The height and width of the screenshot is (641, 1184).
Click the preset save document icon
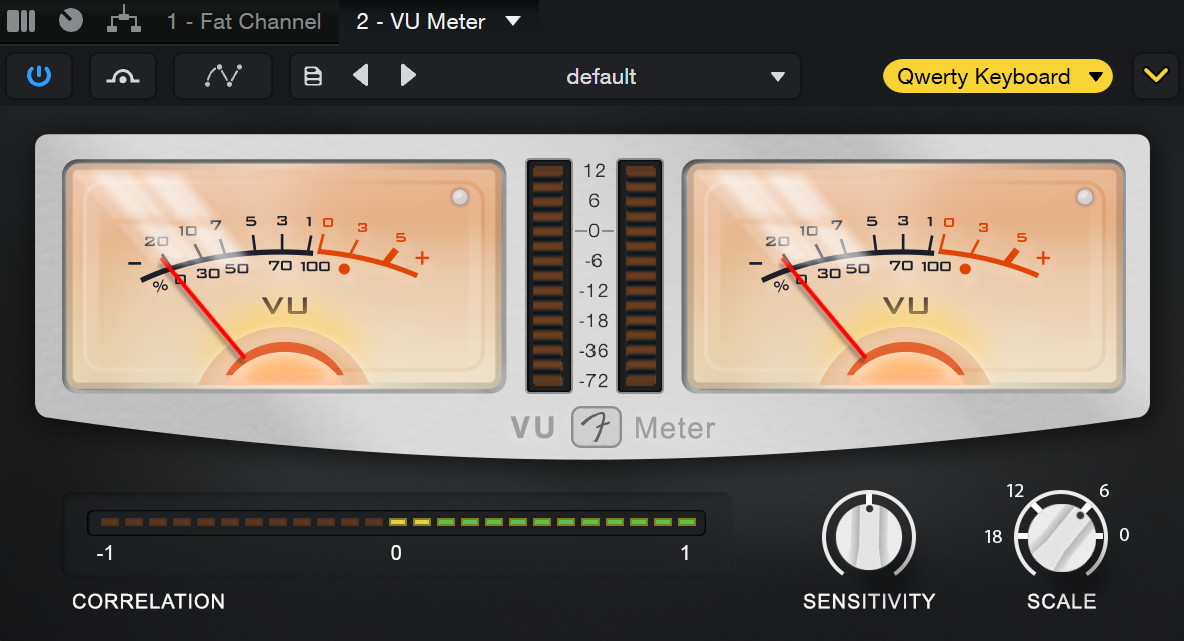click(x=313, y=76)
